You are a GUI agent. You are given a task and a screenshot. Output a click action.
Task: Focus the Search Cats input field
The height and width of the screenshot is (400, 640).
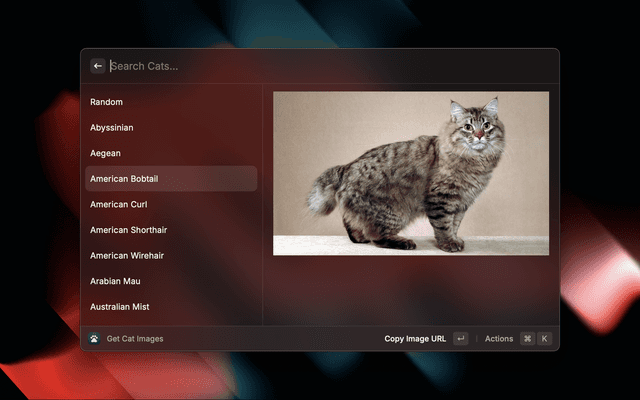300,66
